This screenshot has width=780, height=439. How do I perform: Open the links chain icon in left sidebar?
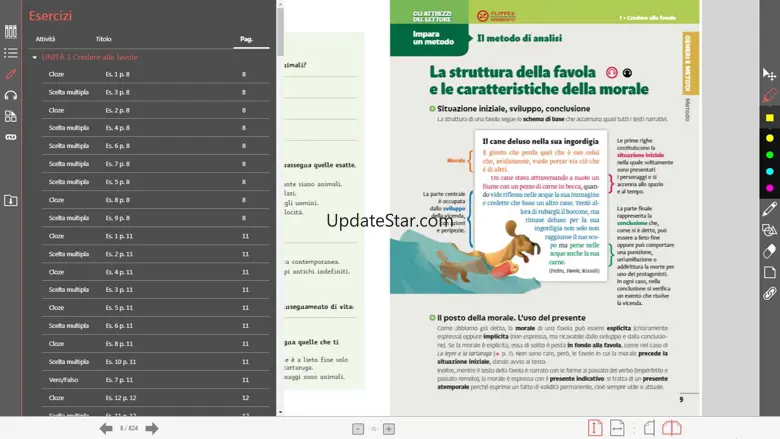point(10,137)
